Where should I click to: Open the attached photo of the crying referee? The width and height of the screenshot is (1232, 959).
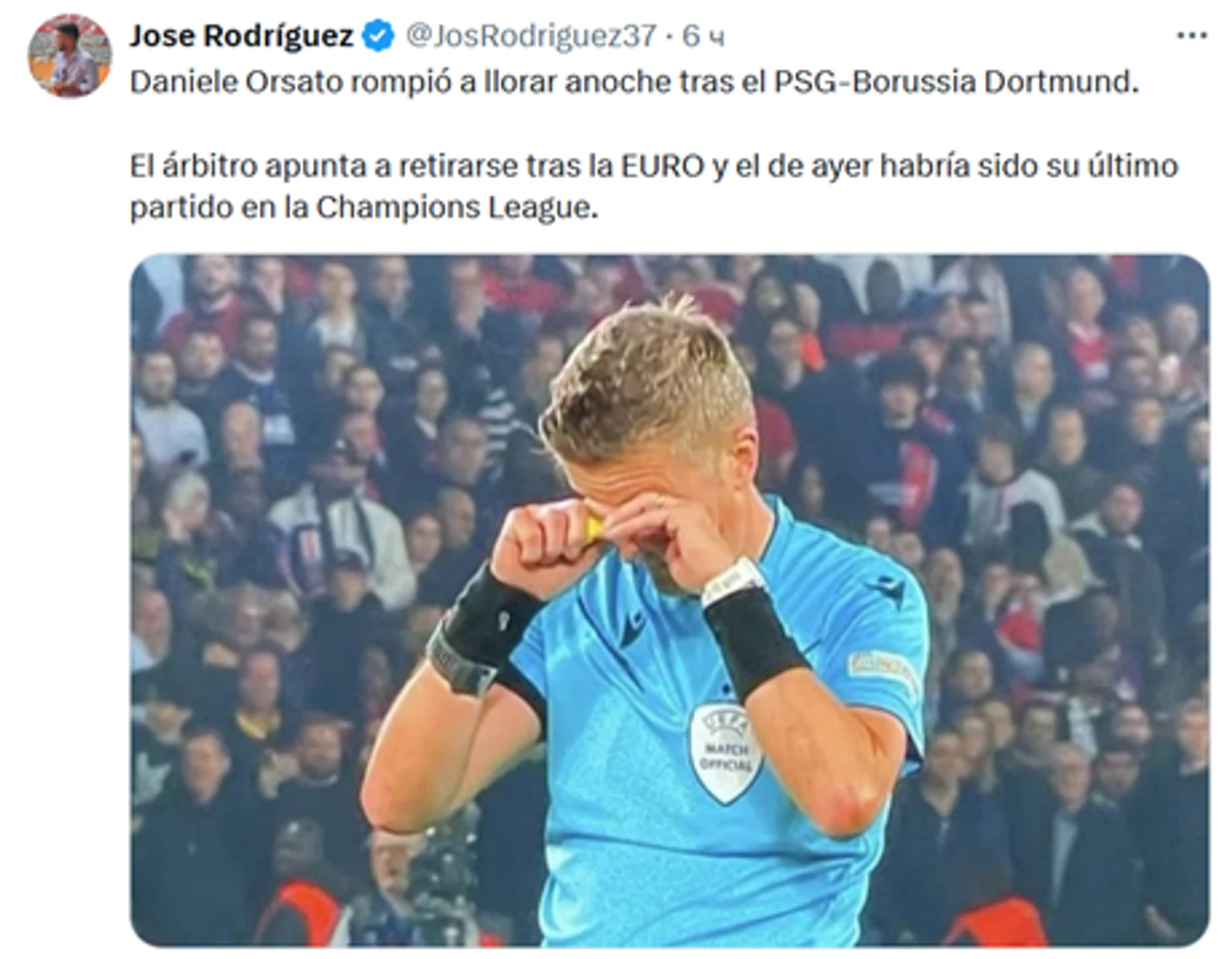click(669, 600)
